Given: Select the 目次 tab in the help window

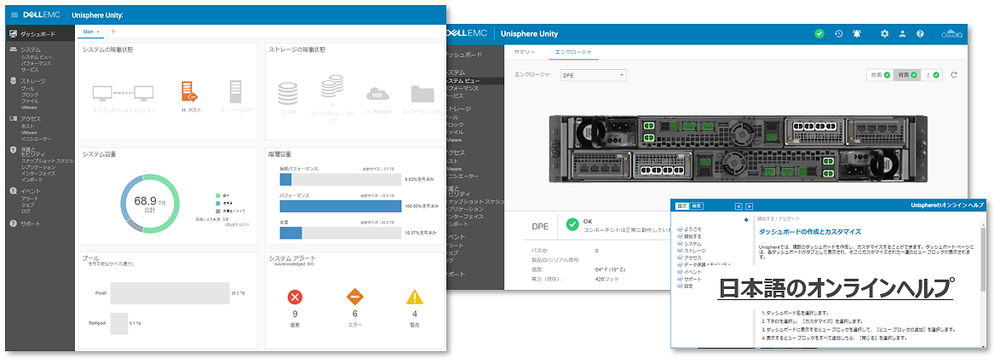Looking at the screenshot, I should (x=681, y=206).
